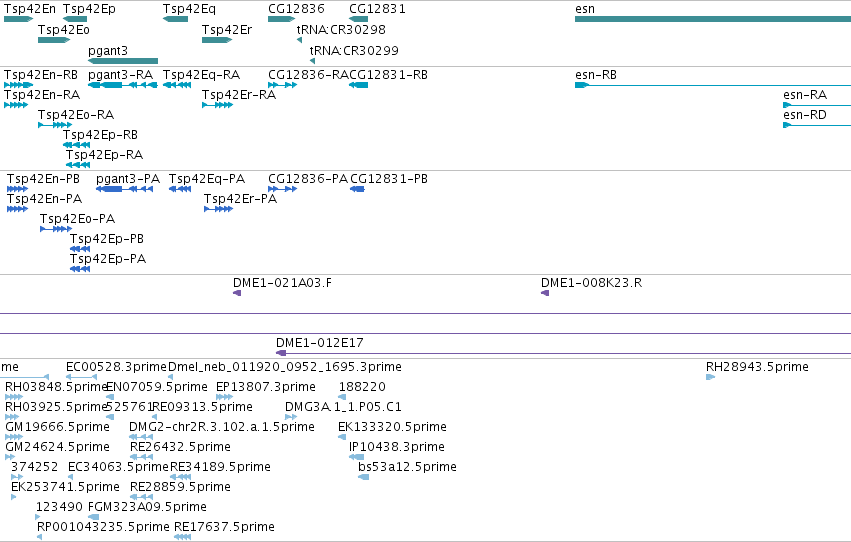Click transcript Tsp42Ep-RB
The height and width of the screenshot is (542, 851).
100,135
